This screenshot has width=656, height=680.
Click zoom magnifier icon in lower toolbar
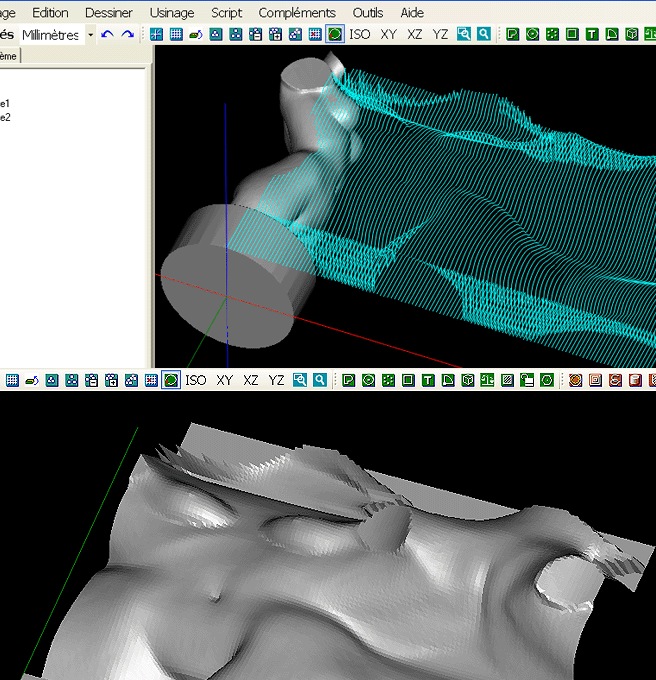pyautogui.click(x=320, y=380)
